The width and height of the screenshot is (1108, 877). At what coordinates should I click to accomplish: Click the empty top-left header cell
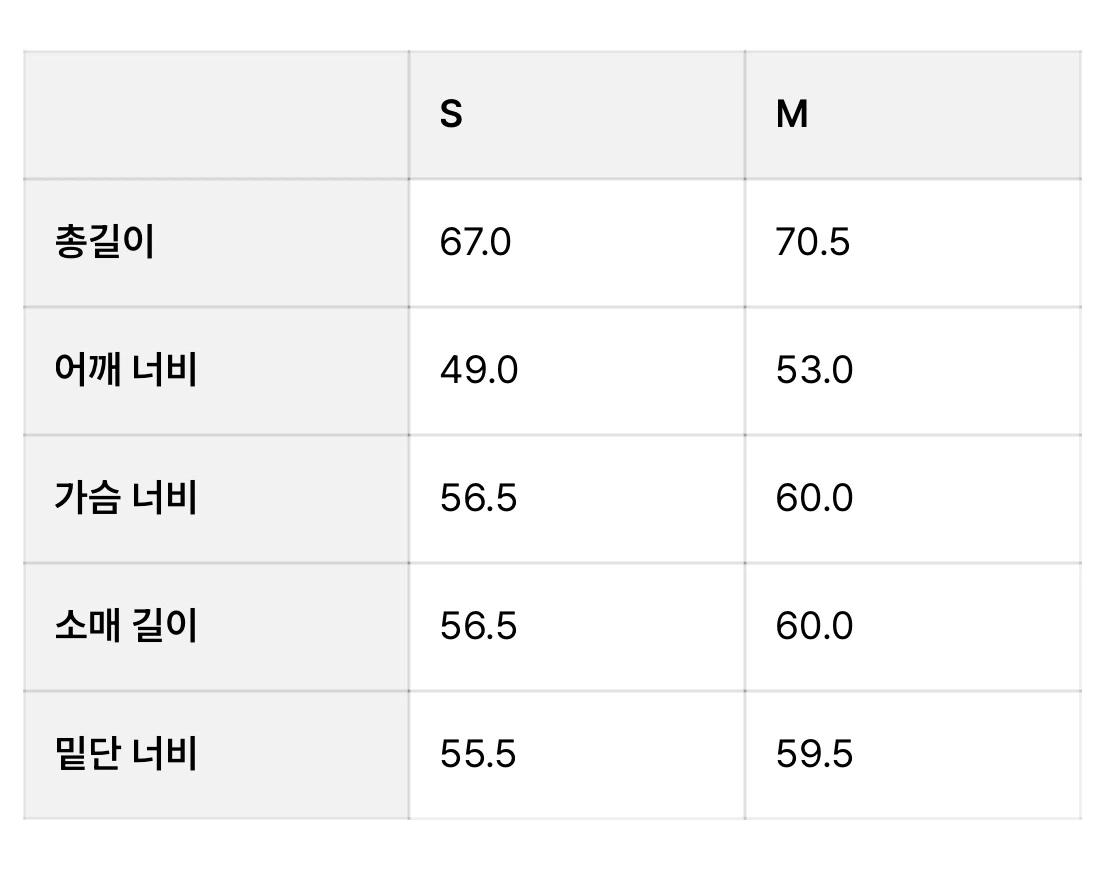click(216, 115)
